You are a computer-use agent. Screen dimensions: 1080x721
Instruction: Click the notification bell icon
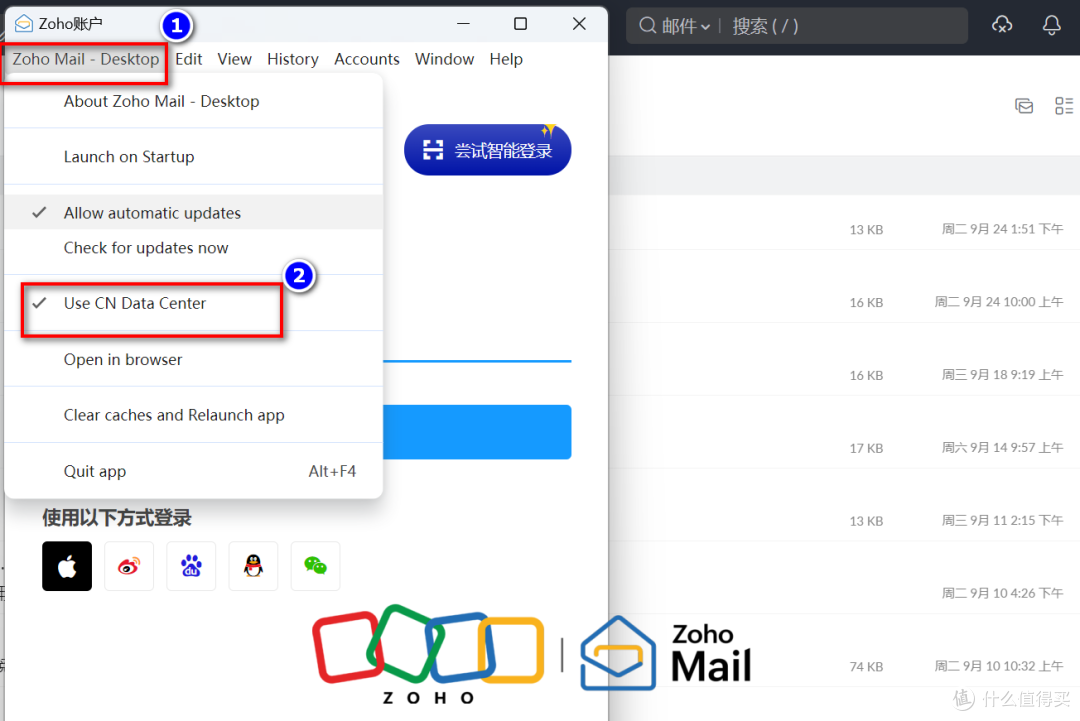tap(1051, 25)
